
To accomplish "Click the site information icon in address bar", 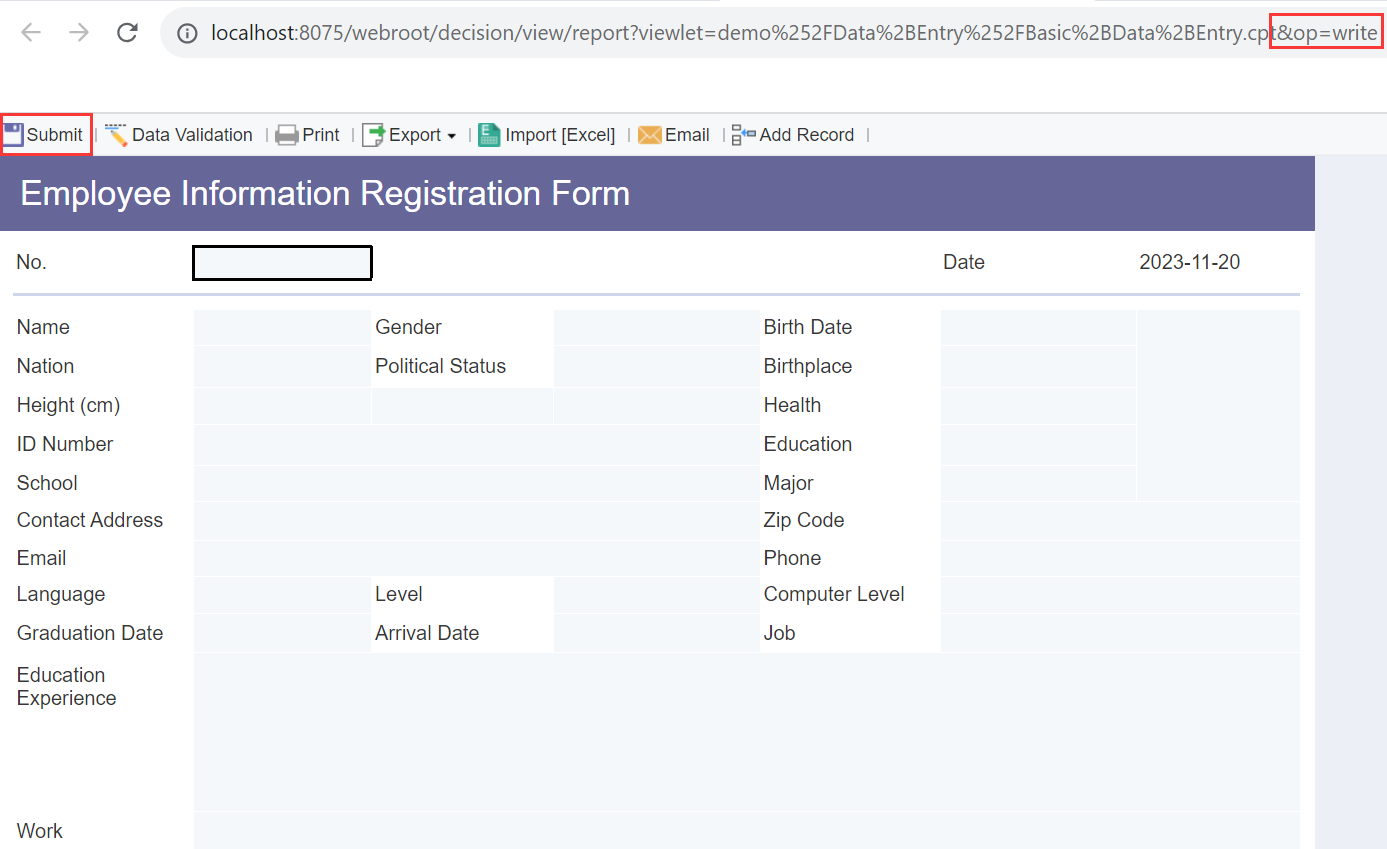I will pyautogui.click(x=187, y=31).
